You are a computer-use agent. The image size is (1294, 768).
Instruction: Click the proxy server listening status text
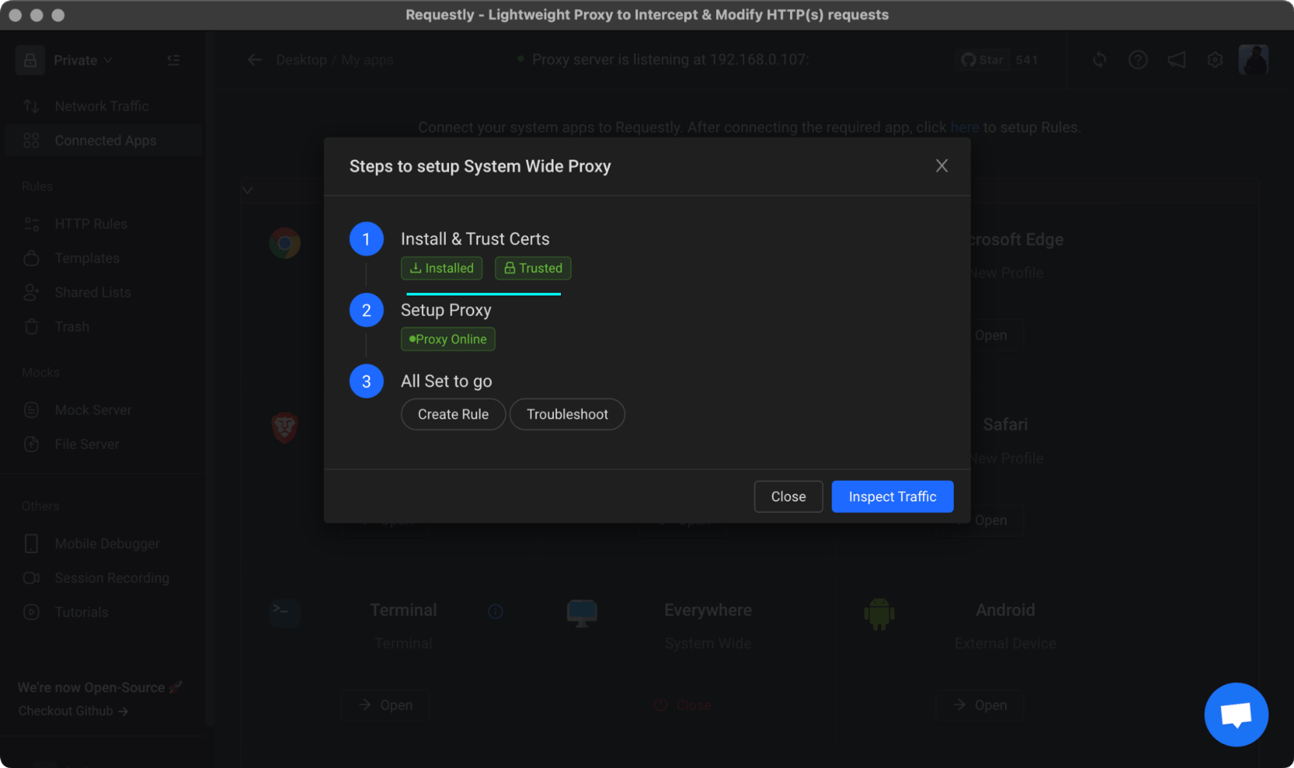(670, 60)
